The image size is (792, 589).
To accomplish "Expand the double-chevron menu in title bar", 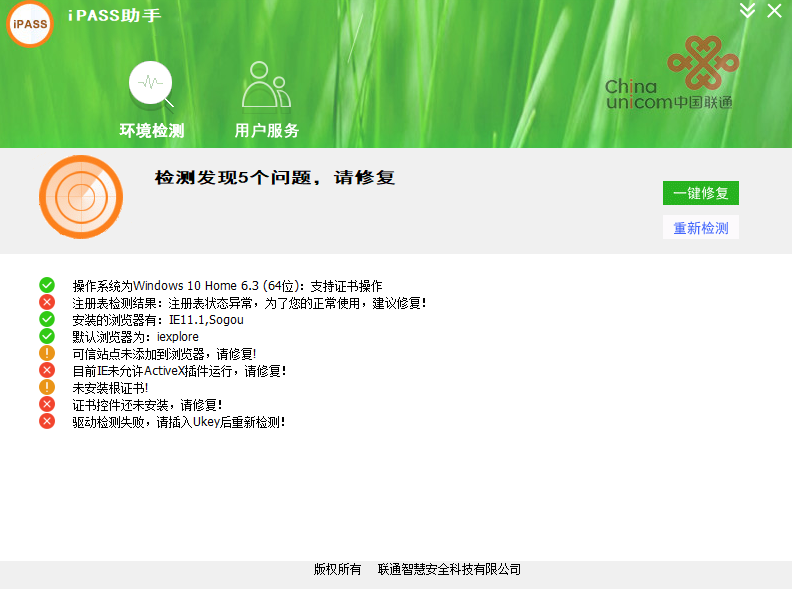I will click(x=747, y=10).
